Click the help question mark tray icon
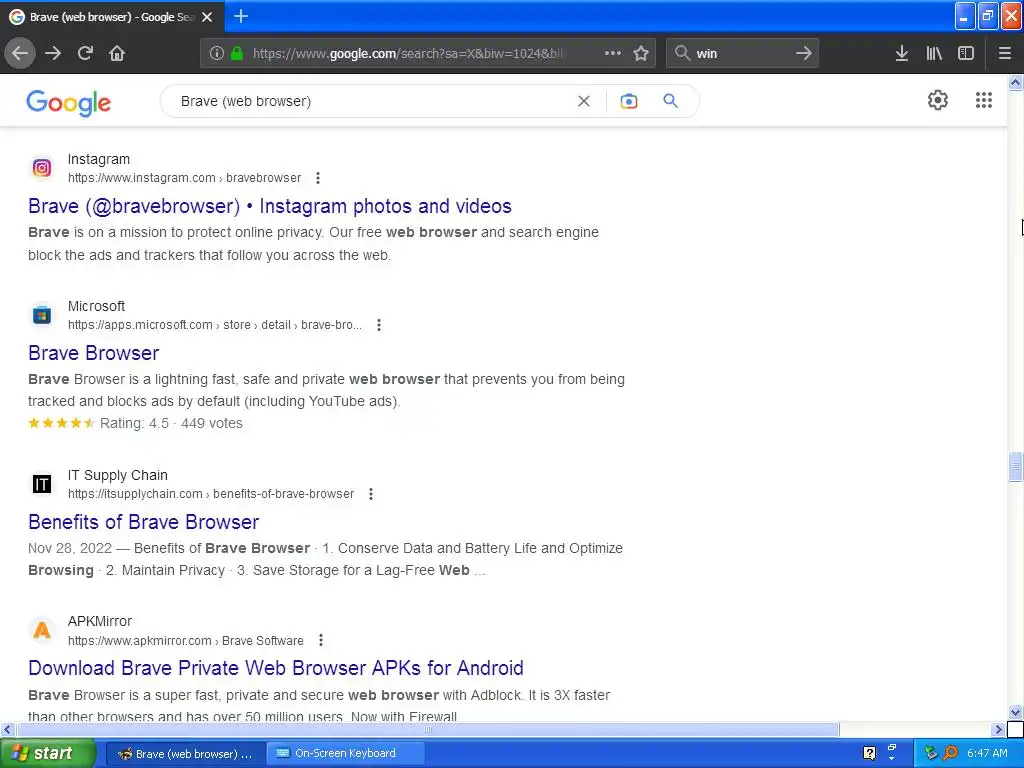The width and height of the screenshot is (1024, 768). (x=869, y=753)
